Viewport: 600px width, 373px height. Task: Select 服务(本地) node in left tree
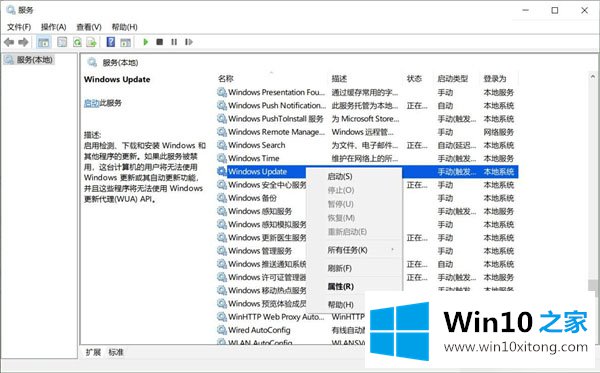29,60
